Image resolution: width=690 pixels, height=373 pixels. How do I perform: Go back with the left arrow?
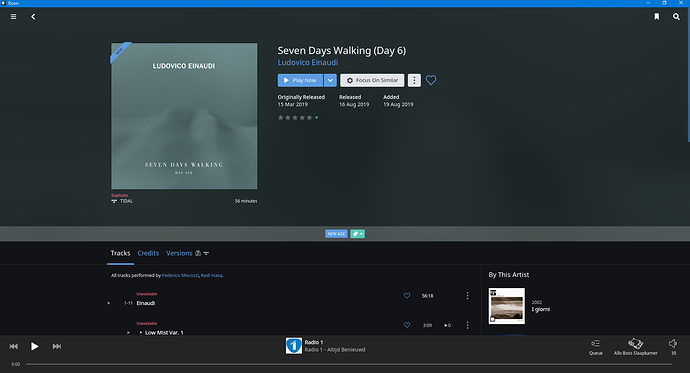point(33,17)
